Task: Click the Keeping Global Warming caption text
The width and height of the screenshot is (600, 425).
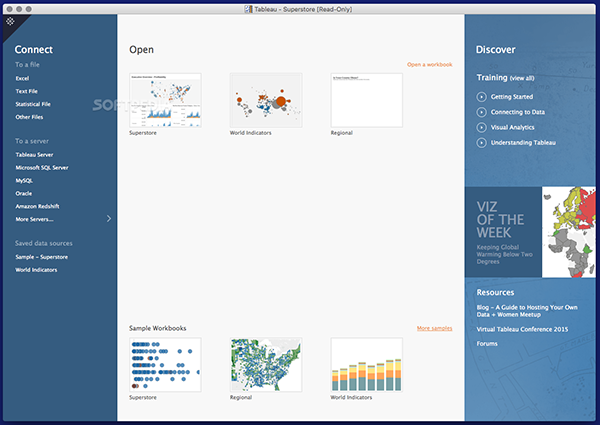Action: (x=504, y=254)
